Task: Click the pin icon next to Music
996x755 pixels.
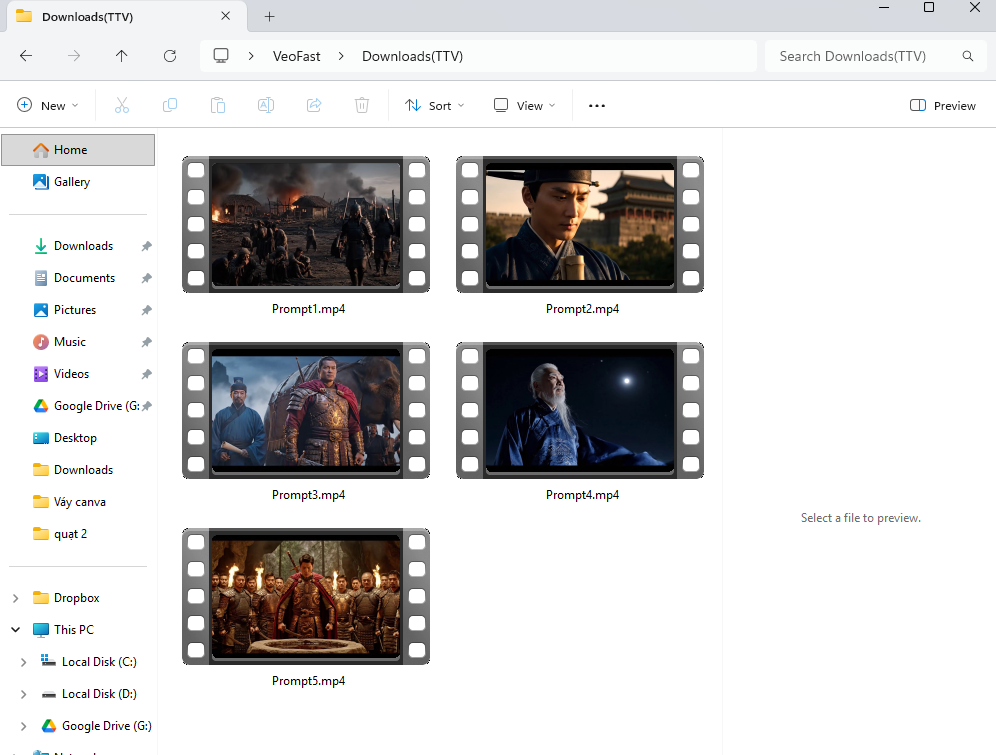Action: tap(147, 342)
